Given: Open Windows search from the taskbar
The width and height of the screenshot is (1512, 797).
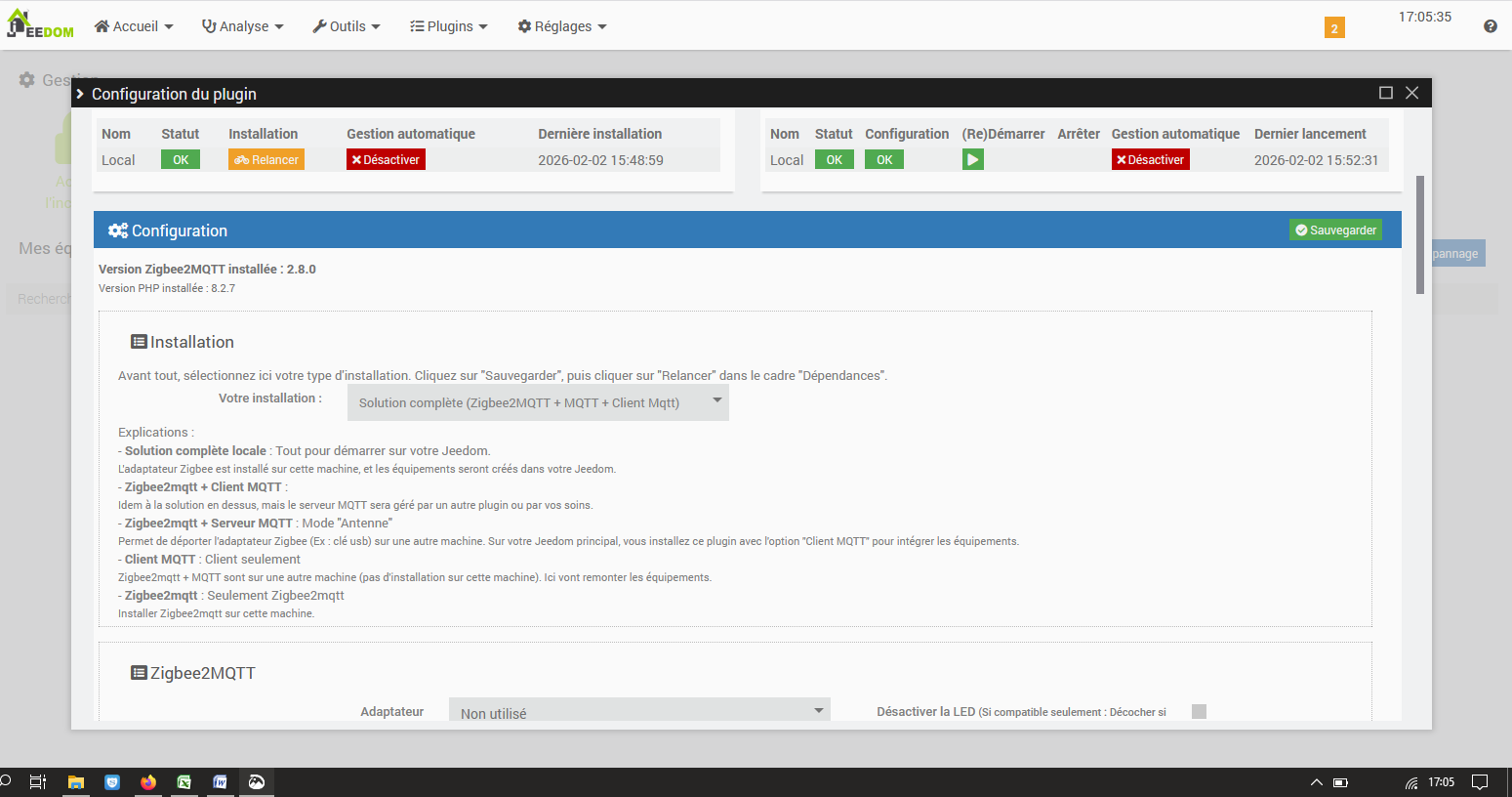Looking at the screenshot, I should point(6,781).
